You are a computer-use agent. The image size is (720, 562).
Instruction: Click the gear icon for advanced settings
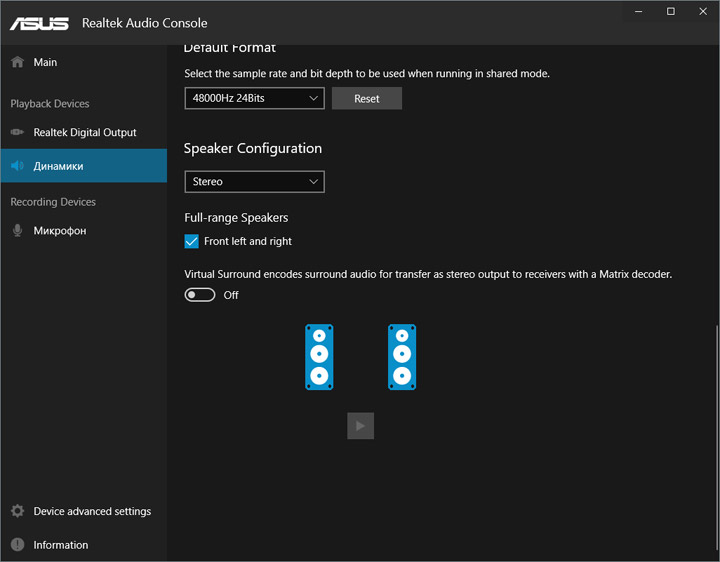(17, 511)
